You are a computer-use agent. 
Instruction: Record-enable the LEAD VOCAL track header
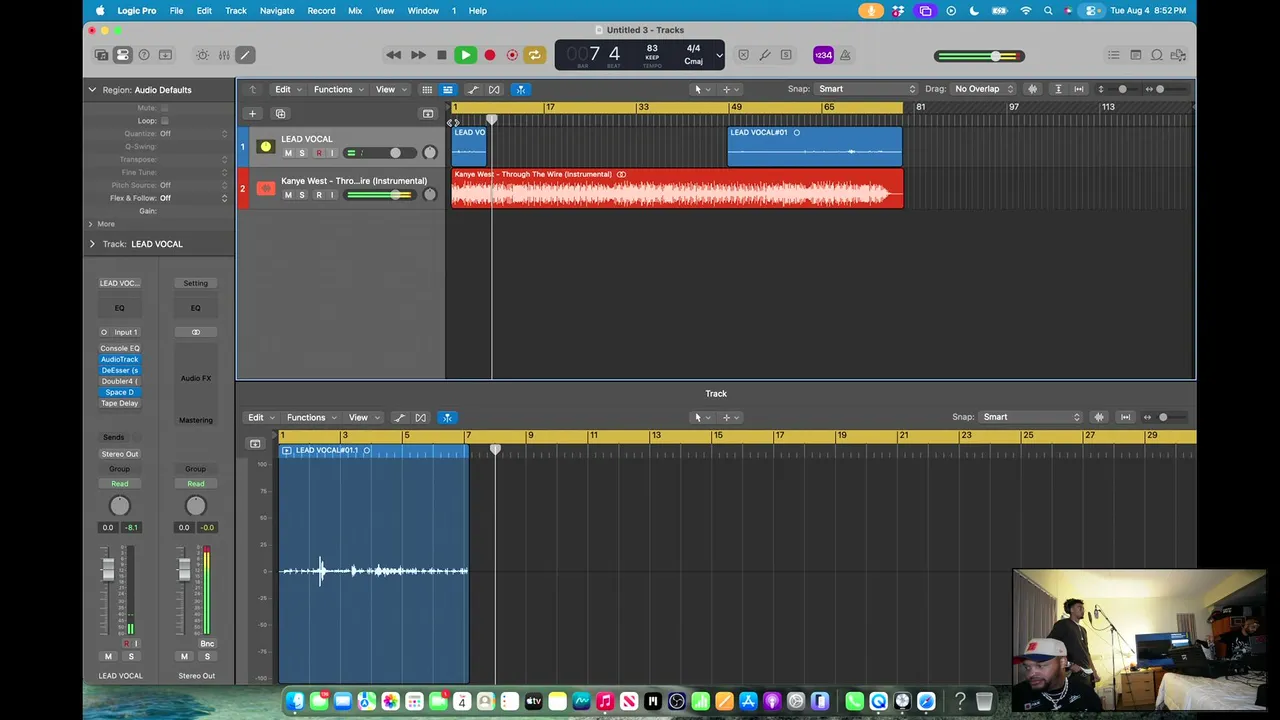click(x=319, y=153)
